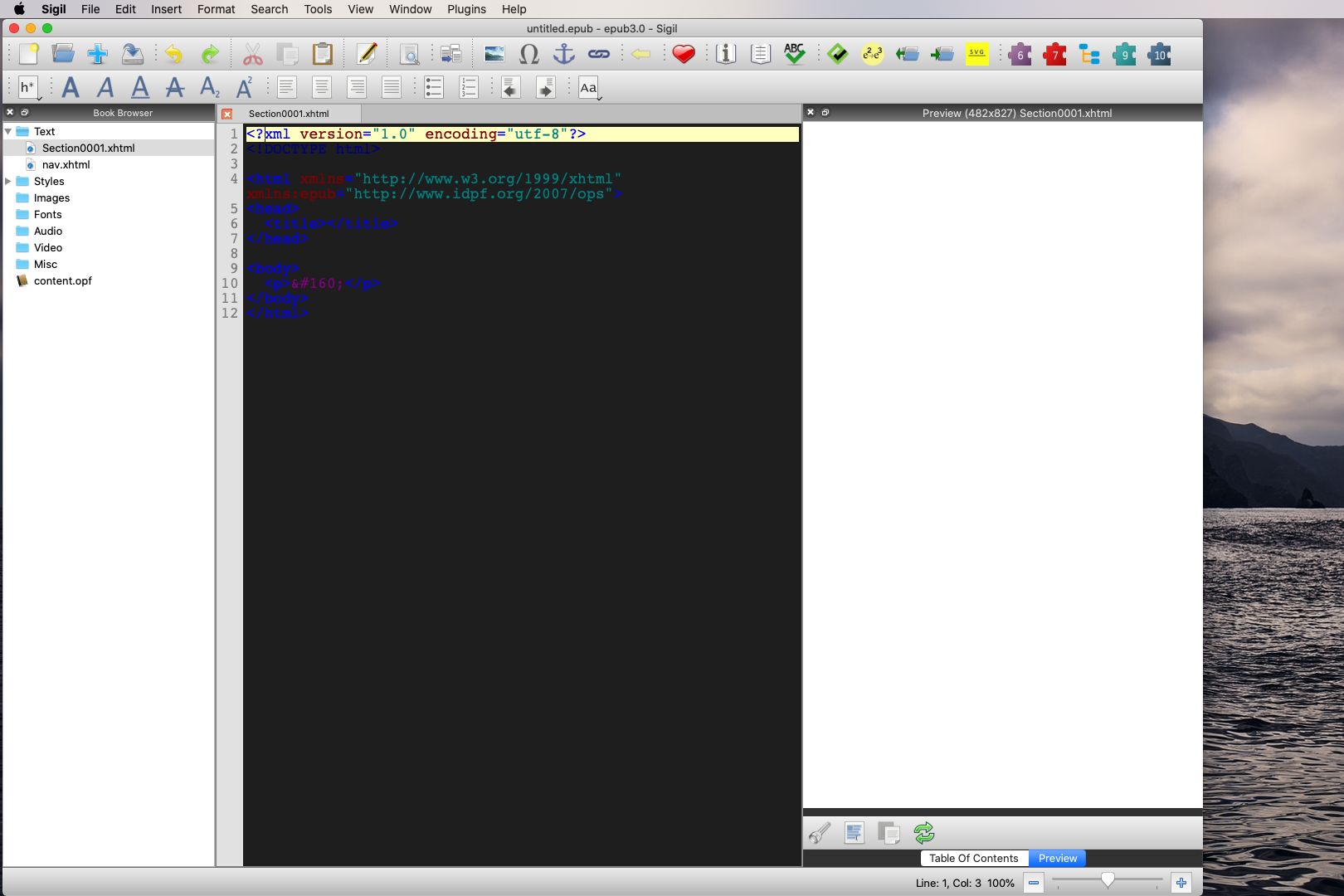The width and height of the screenshot is (1344, 896).
Task: Collapse the Text folder in Book Browser
Action: coord(8,131)
